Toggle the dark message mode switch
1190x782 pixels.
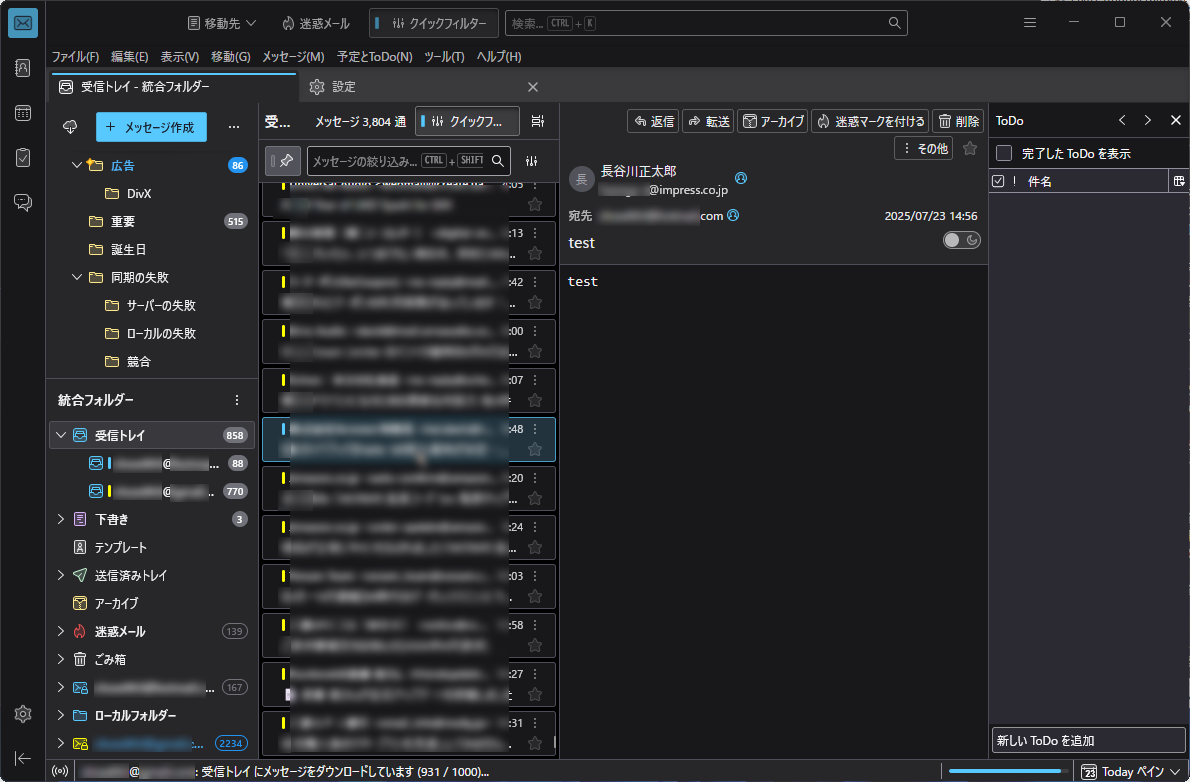(x=961, y=240)
